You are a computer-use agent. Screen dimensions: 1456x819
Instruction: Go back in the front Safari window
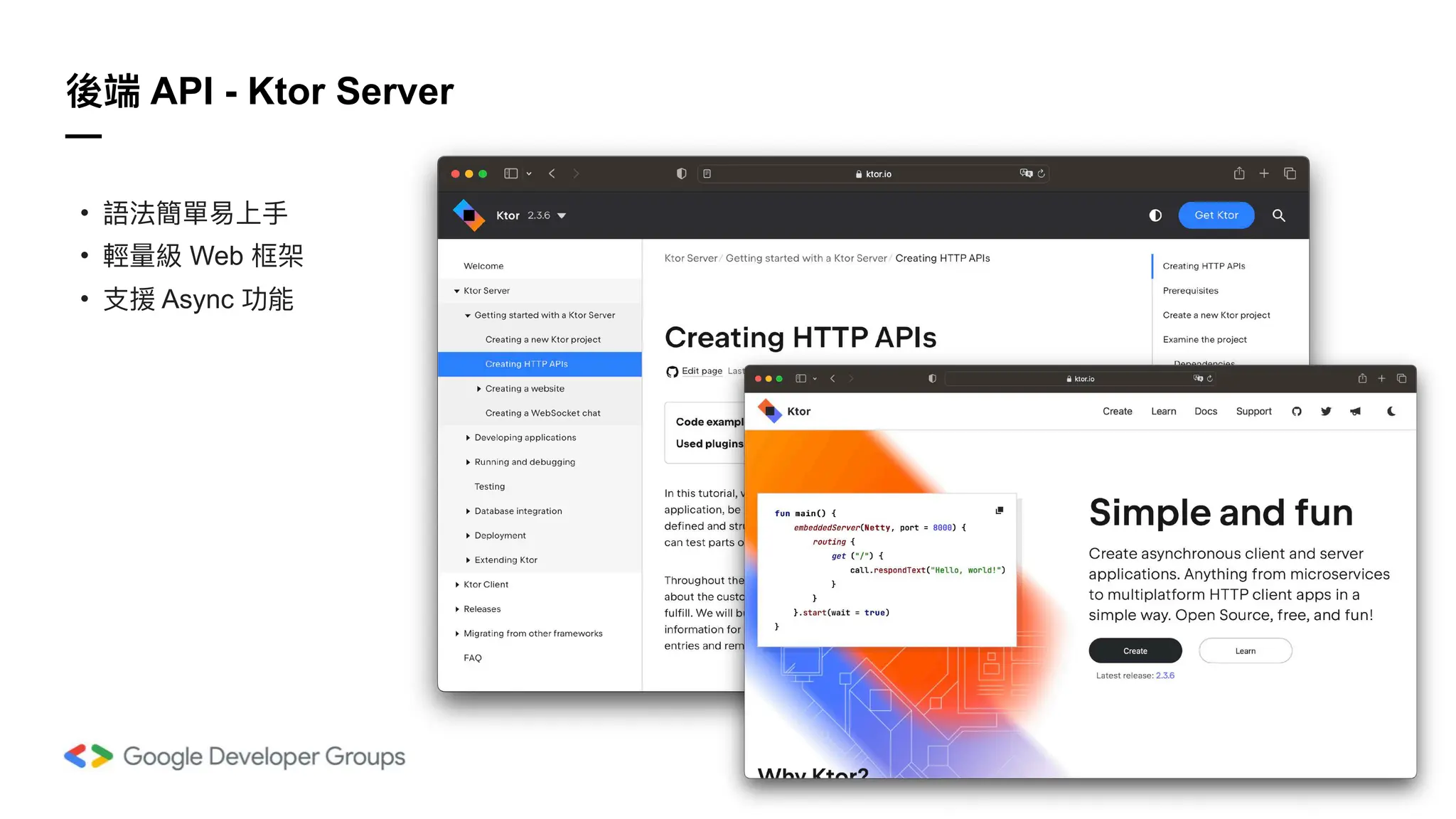(x=833, y=378)
